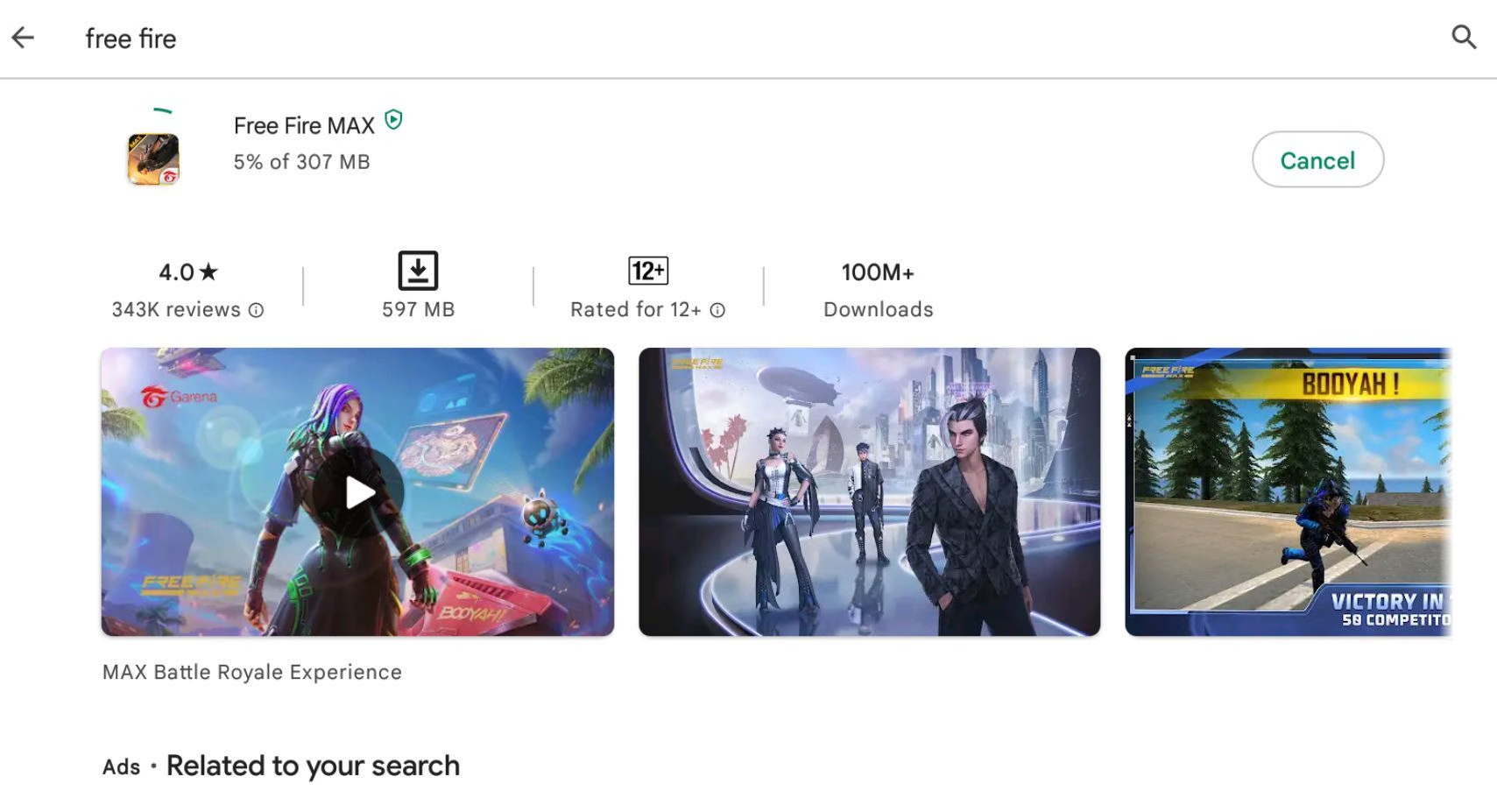Play the Free Fire trailer video
The height and width of the screenshot is (812, 1497).
(358, 492)
